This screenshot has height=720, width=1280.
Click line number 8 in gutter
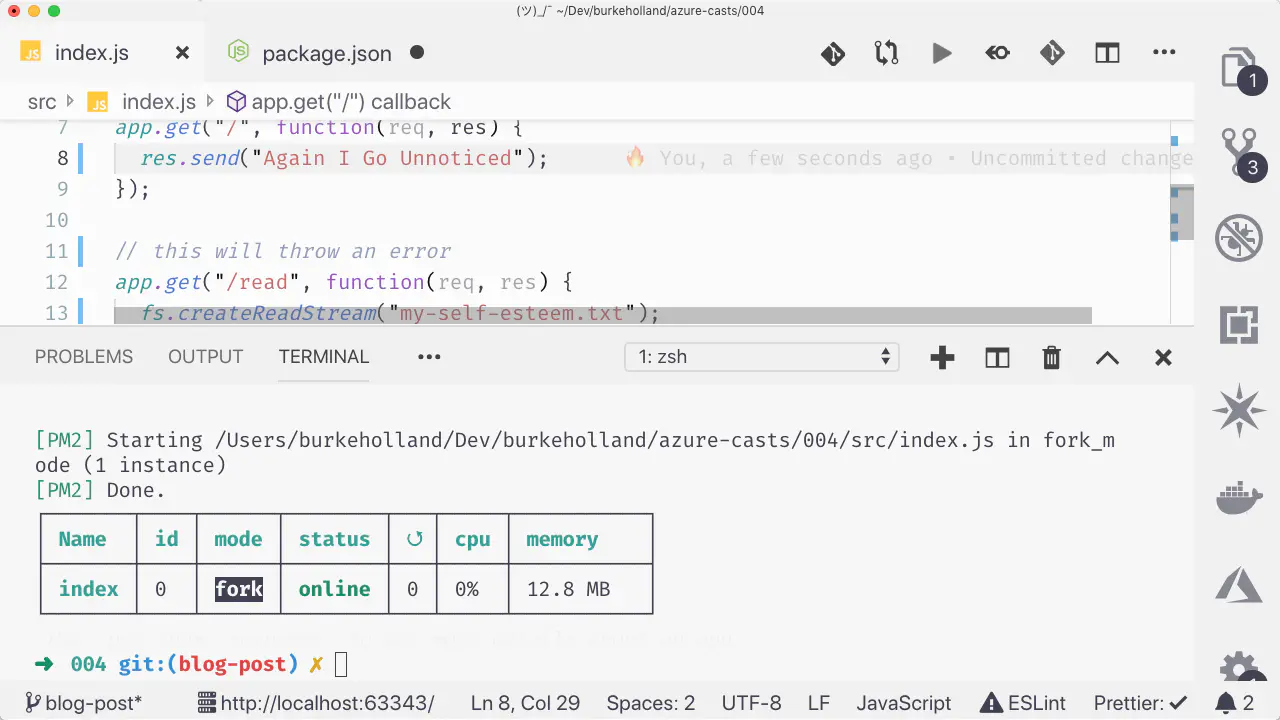(x=63, y=158)
